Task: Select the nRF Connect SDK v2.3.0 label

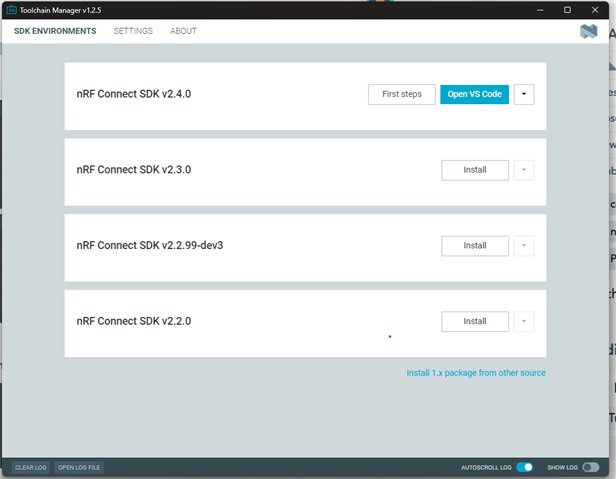Action: pyautogui.click(x=134, y=170)
